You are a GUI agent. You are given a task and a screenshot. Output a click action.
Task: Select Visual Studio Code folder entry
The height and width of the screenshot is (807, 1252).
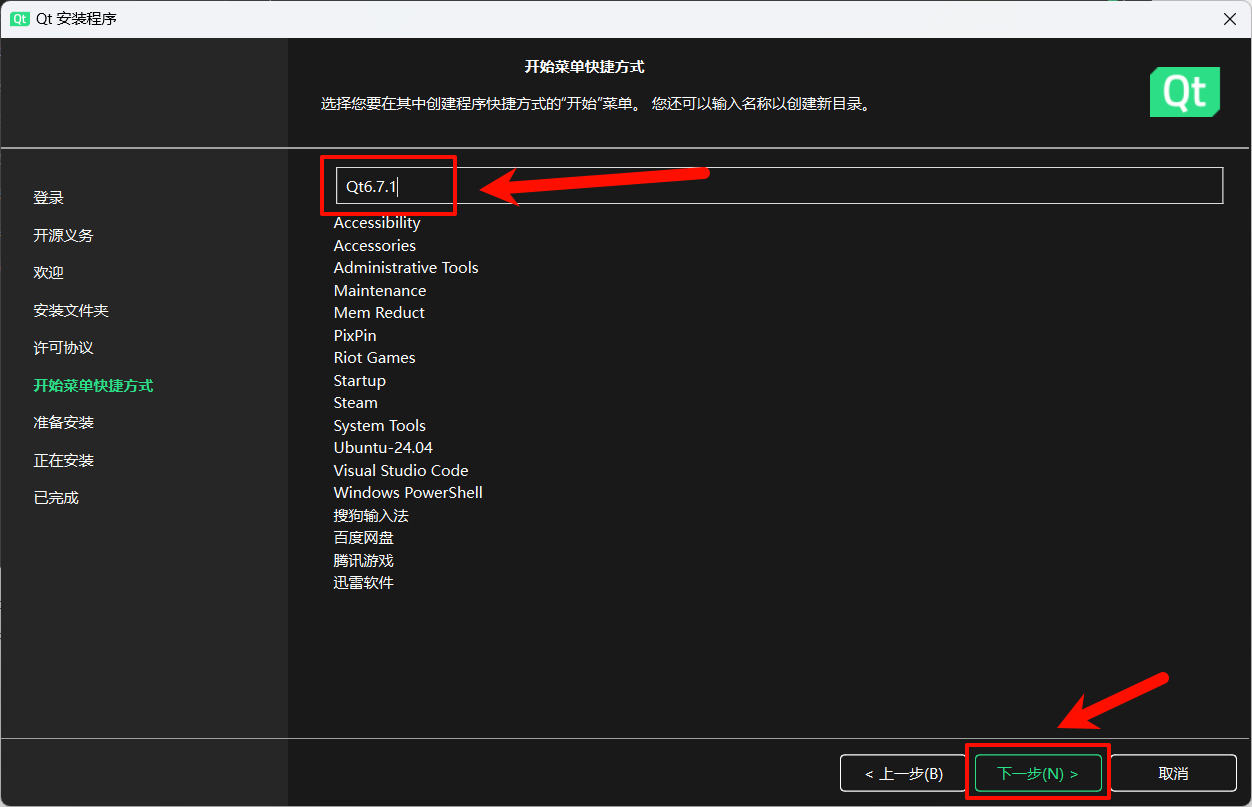401,471
